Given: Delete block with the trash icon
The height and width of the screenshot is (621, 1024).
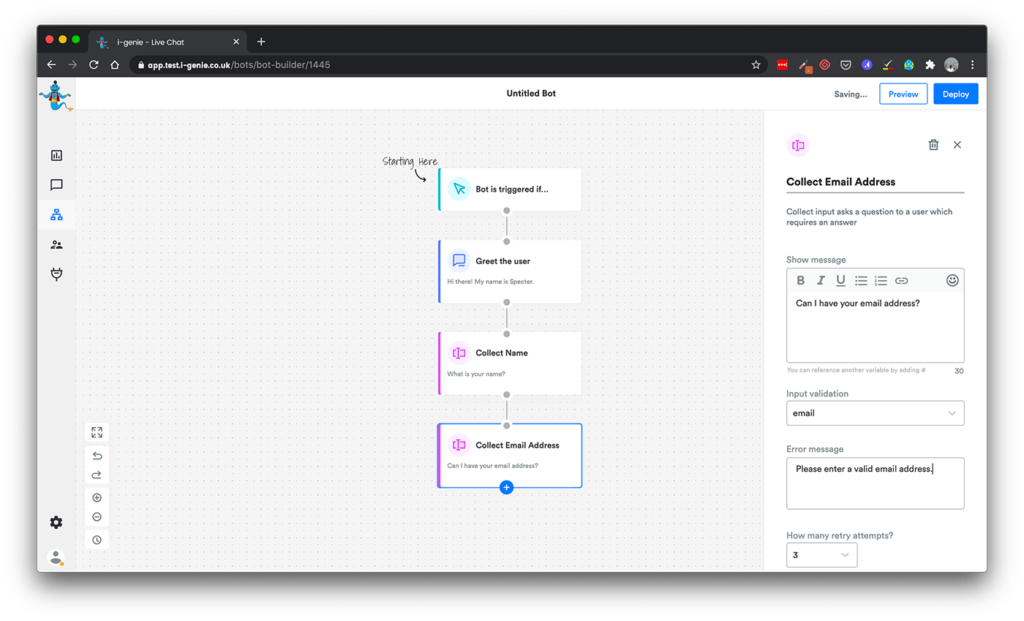Looking at the screenshot, I should pos(933,145).
